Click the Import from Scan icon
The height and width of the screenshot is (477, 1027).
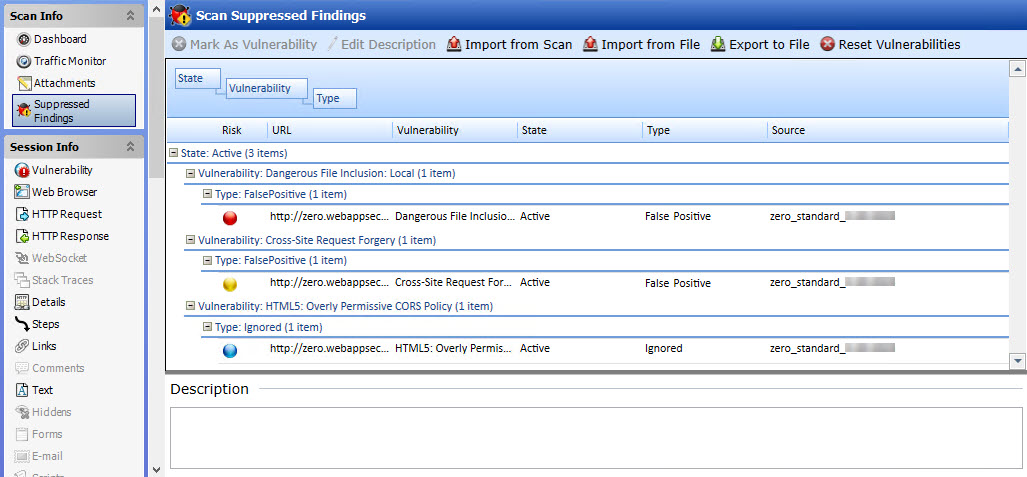tap(454, 44)
